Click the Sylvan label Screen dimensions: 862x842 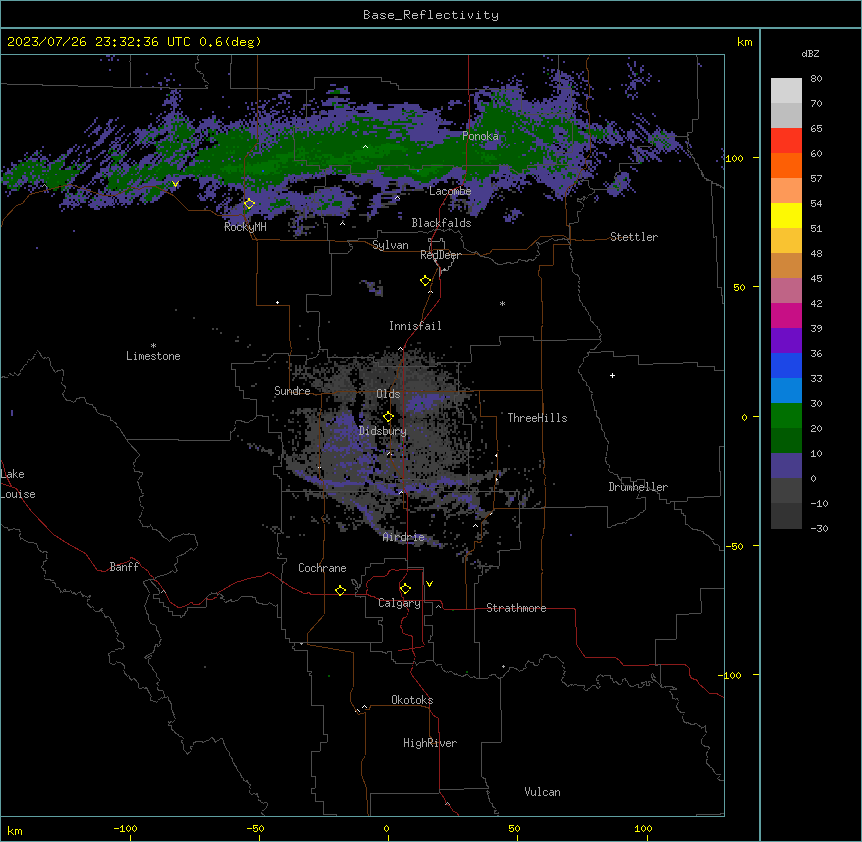(390, 245)
